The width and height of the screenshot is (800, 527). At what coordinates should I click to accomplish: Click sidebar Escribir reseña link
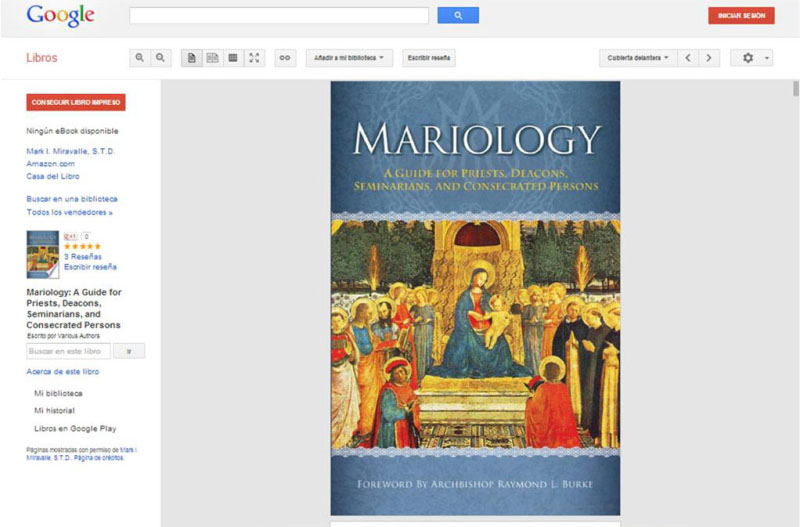pos(90,267)
